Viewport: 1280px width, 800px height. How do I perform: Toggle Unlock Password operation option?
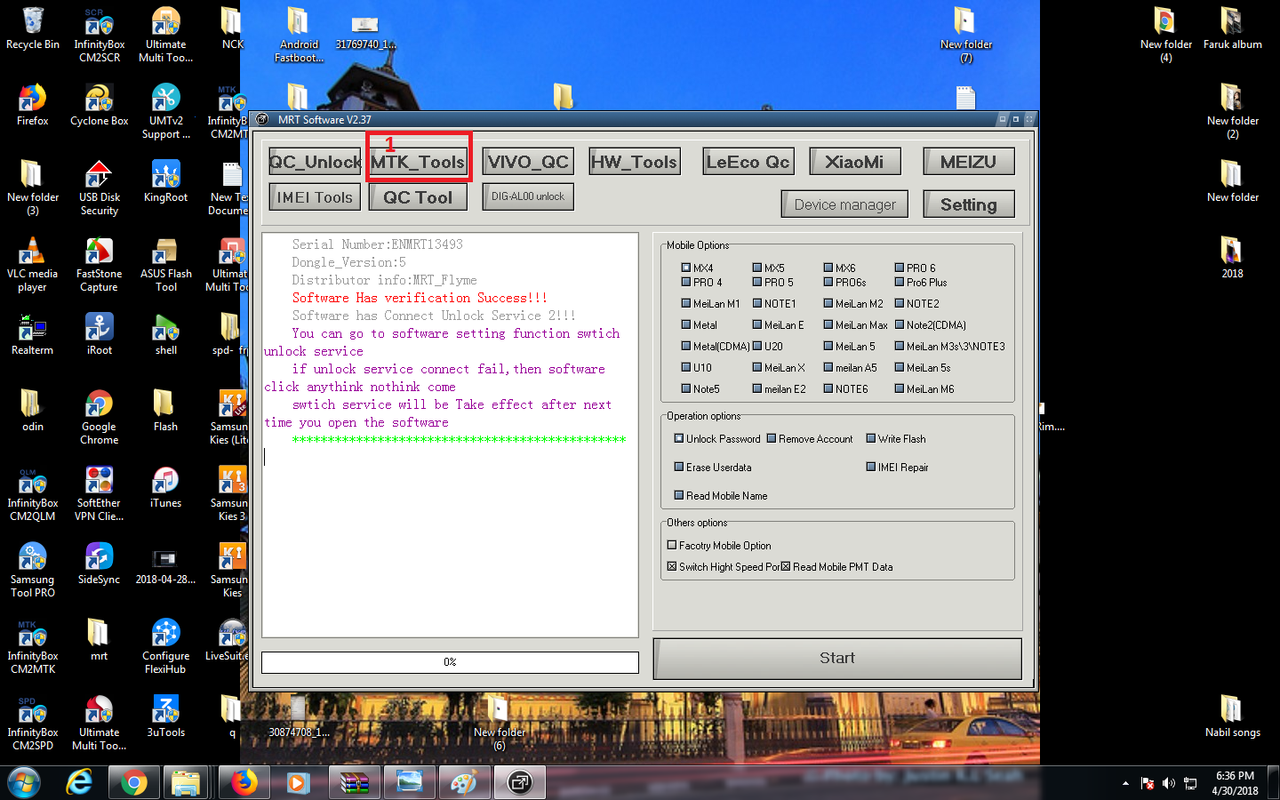point(717,439)
